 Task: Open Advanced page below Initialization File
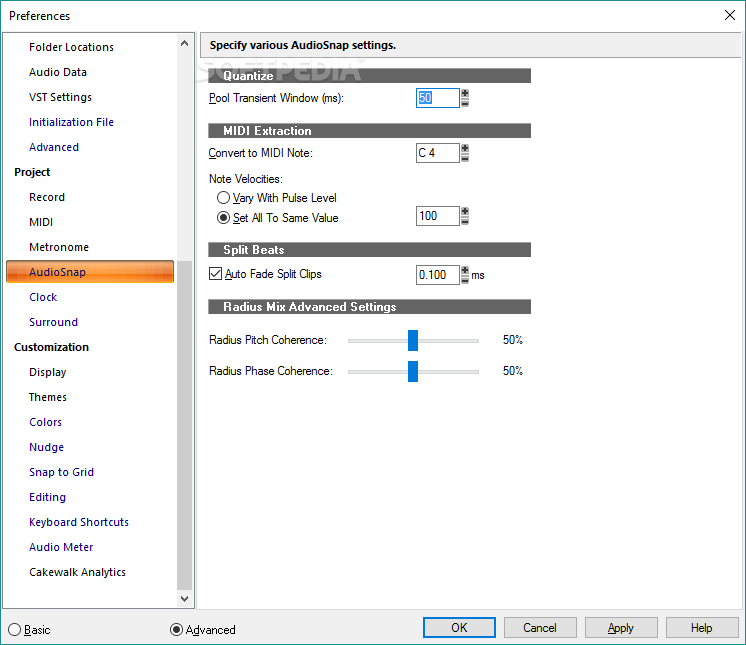point(54,147)
